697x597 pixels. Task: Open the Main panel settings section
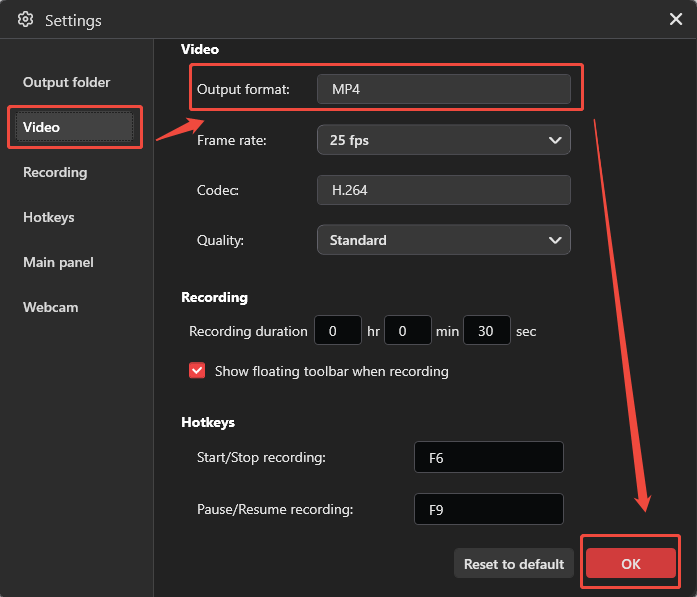(58, 262)
